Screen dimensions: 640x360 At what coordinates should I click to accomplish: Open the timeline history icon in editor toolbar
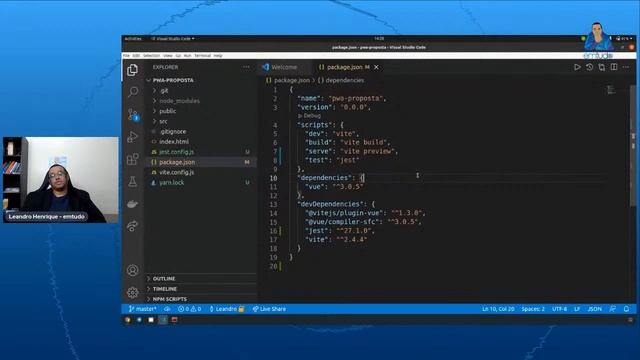pos(589,67)
